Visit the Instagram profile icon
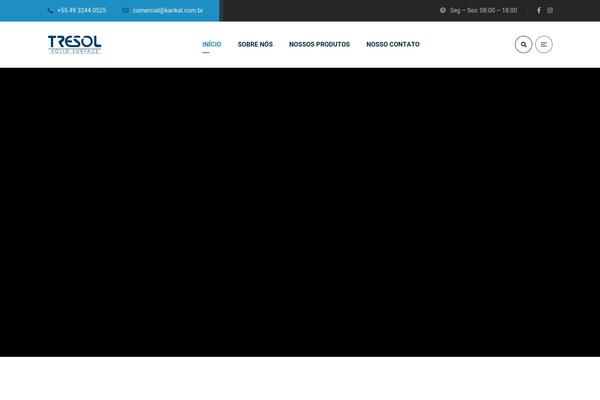The height and width of the screenshot is (400, 600). coord(549,10)
